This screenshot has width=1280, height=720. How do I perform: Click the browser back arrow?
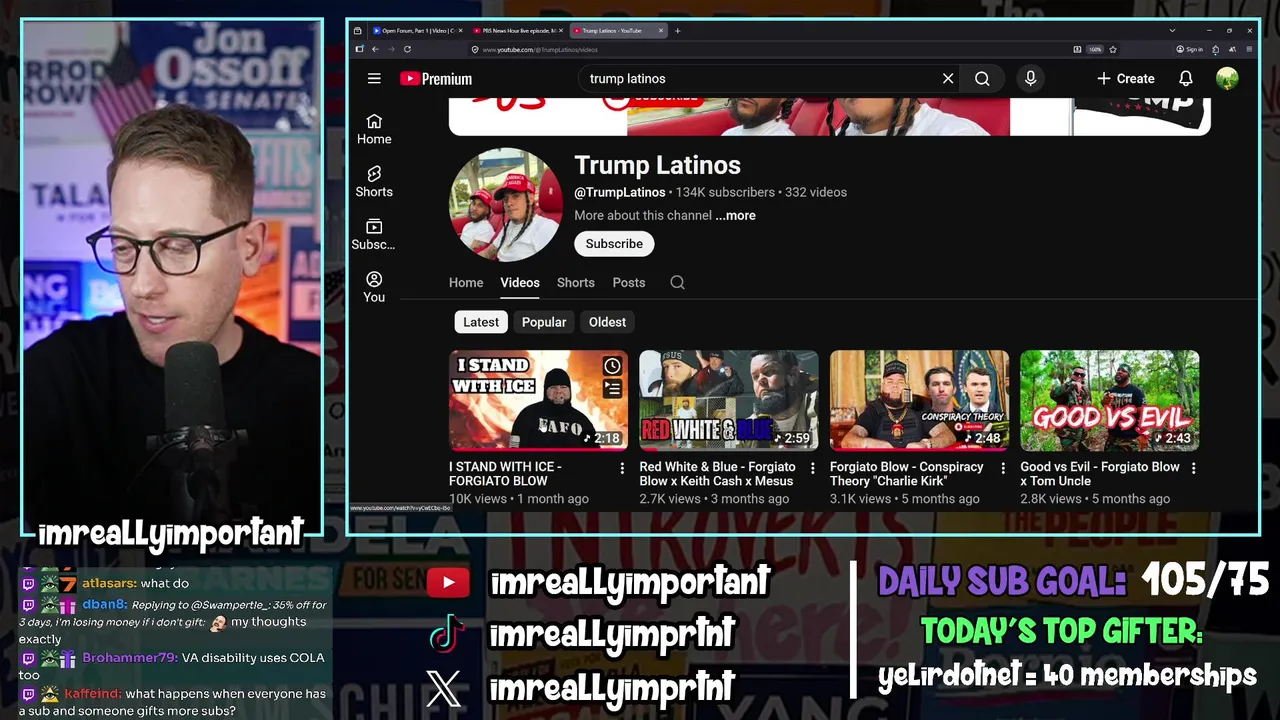[376, 49]
